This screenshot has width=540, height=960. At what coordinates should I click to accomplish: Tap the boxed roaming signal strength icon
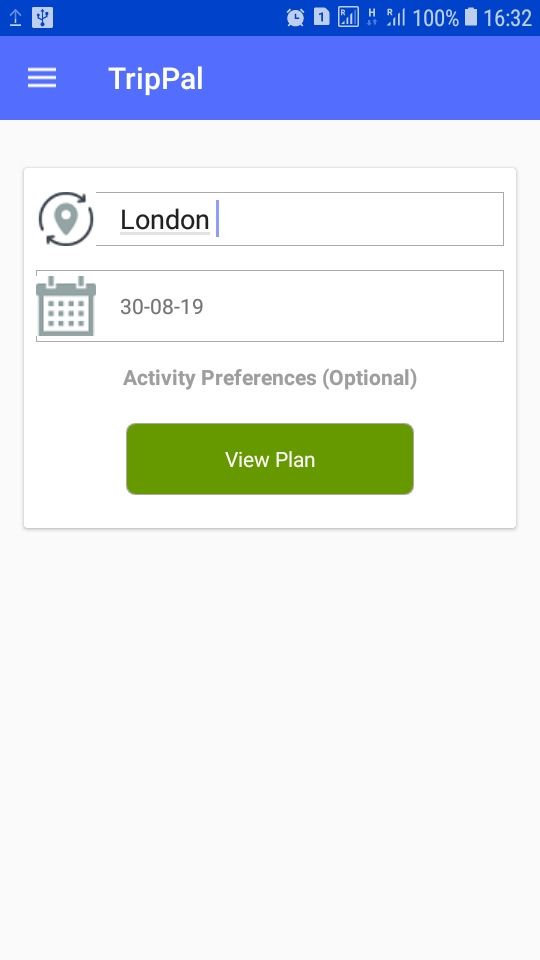pyautogui.click(x=348, y=17)
